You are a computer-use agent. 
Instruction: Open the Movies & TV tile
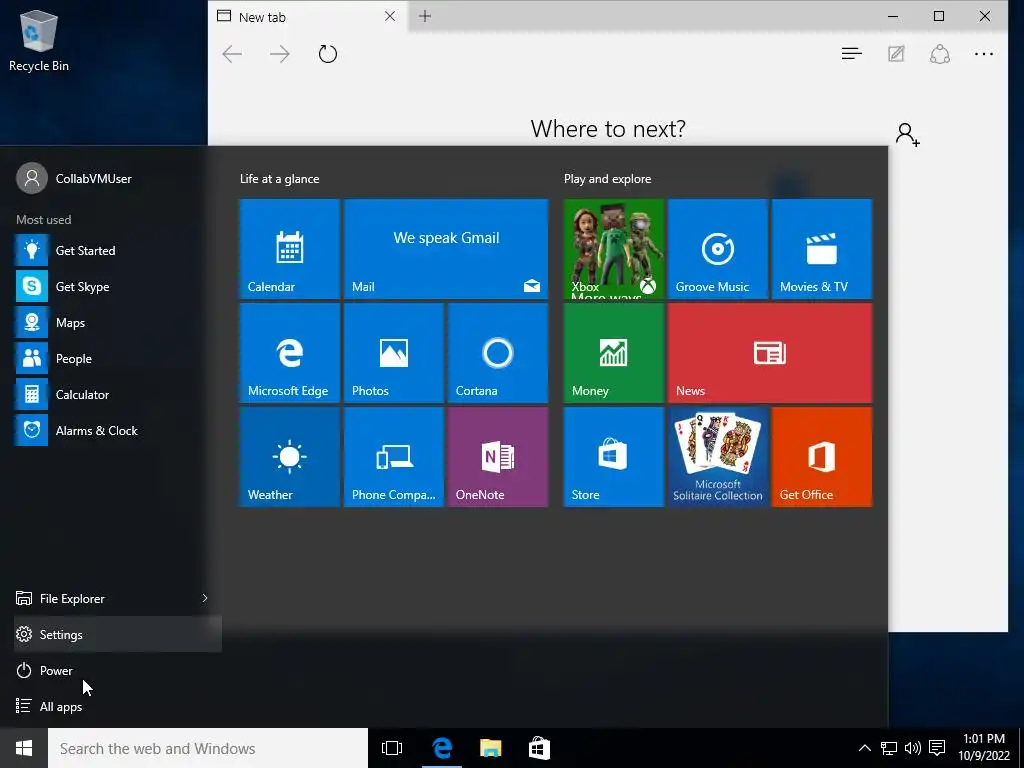[x=822, y=249]
